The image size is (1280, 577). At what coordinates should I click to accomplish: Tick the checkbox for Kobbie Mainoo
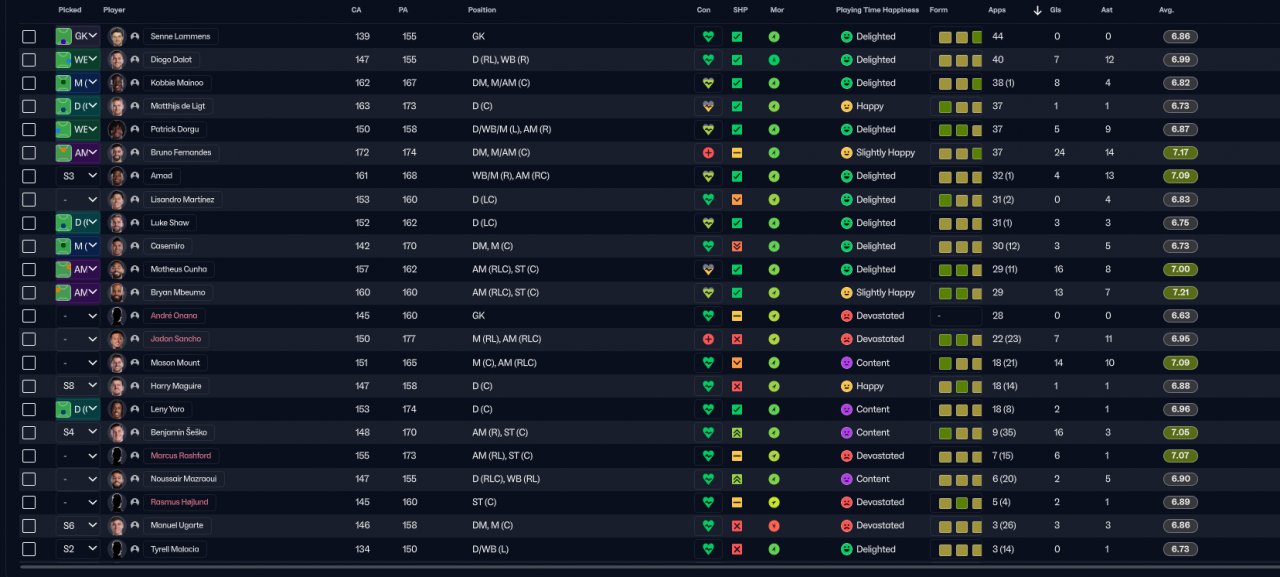[29, 83]
